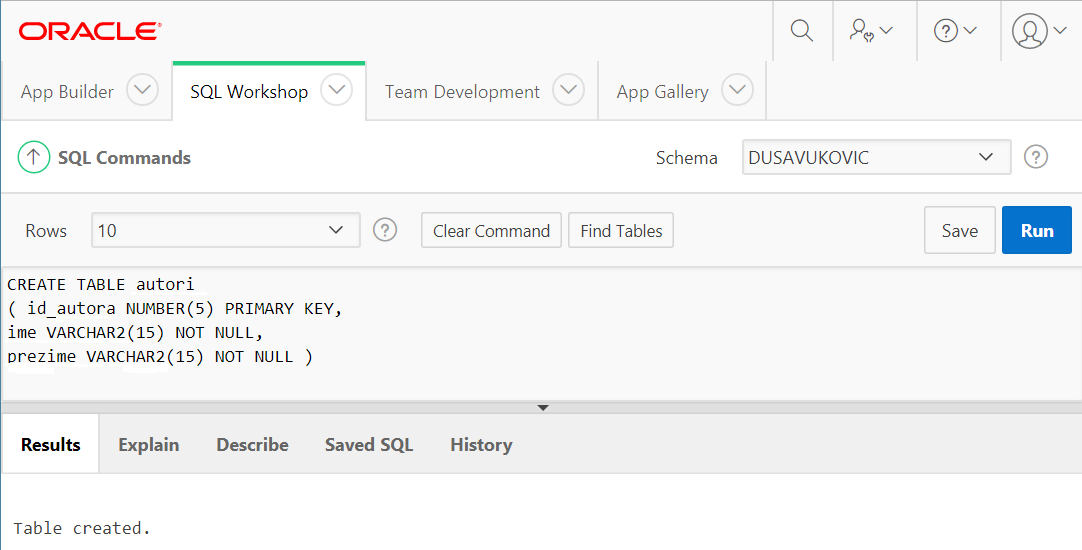The height and width of the screenshot is (550, 1082).
Task: Click the Schema label
Action: coord(687,158)
